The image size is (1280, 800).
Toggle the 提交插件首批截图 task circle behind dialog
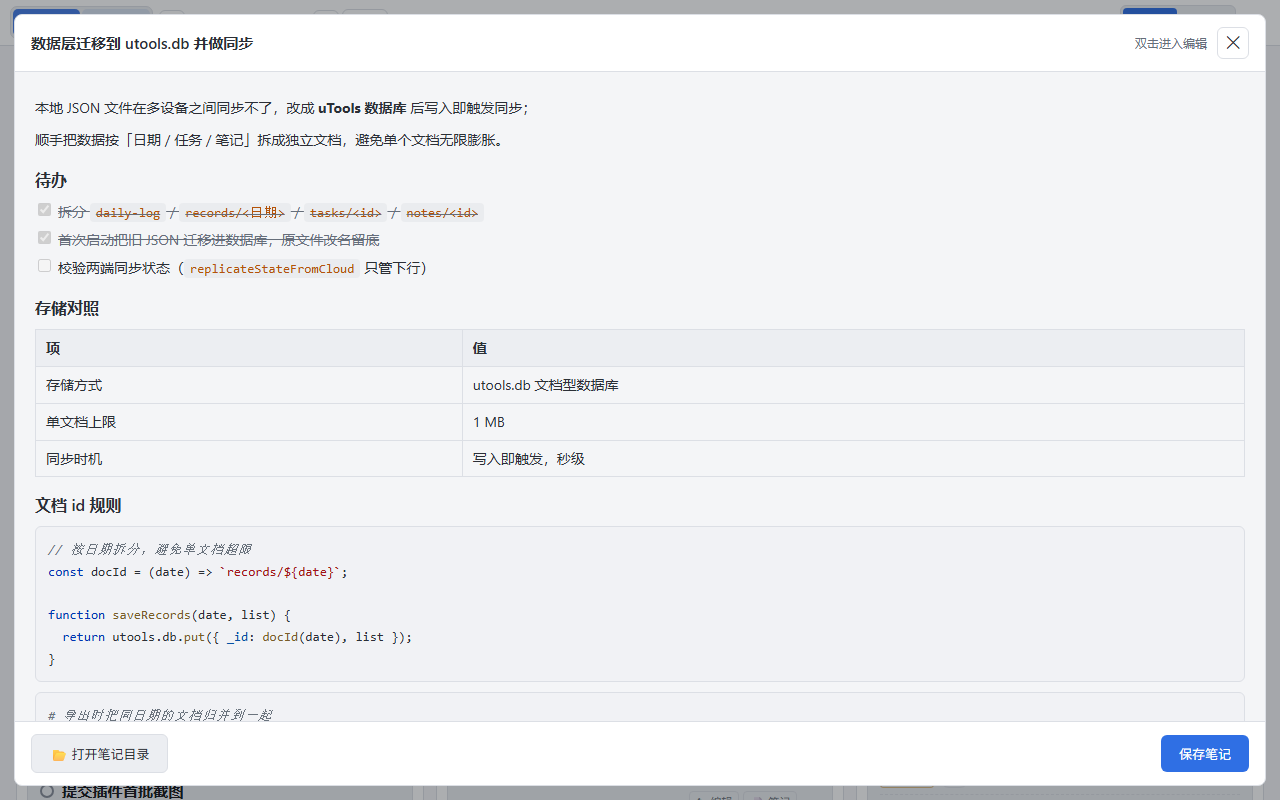(46, 792)
